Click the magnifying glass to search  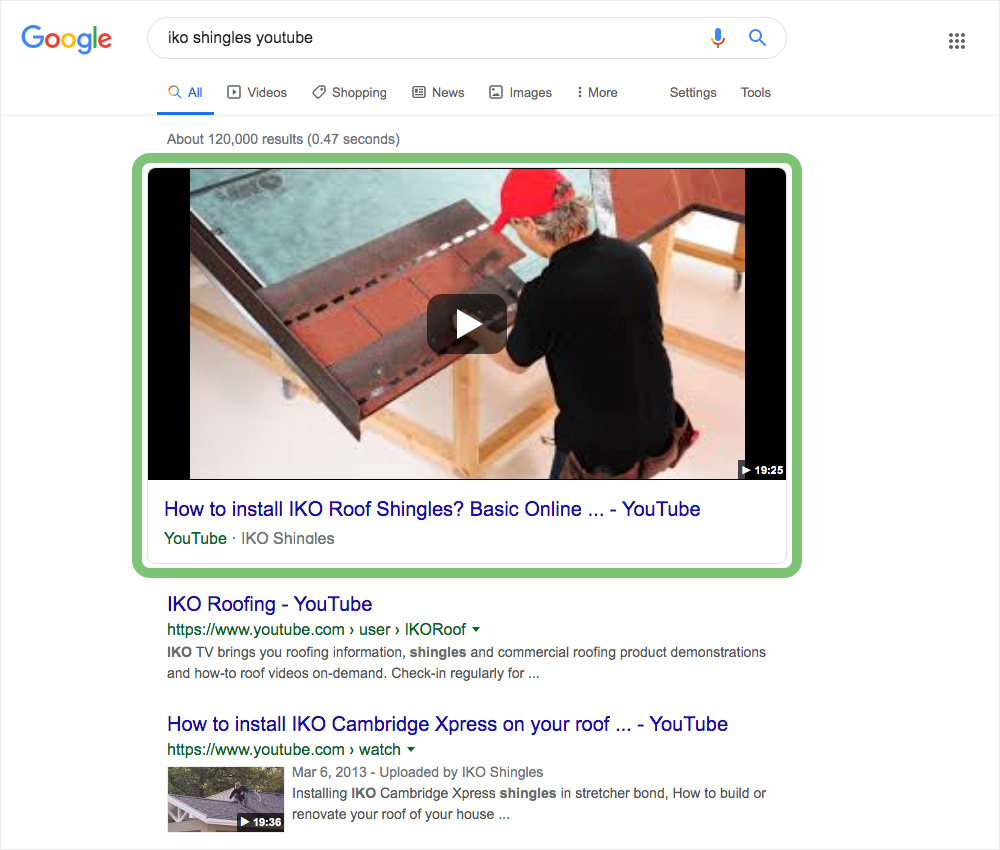coord(757,37)
